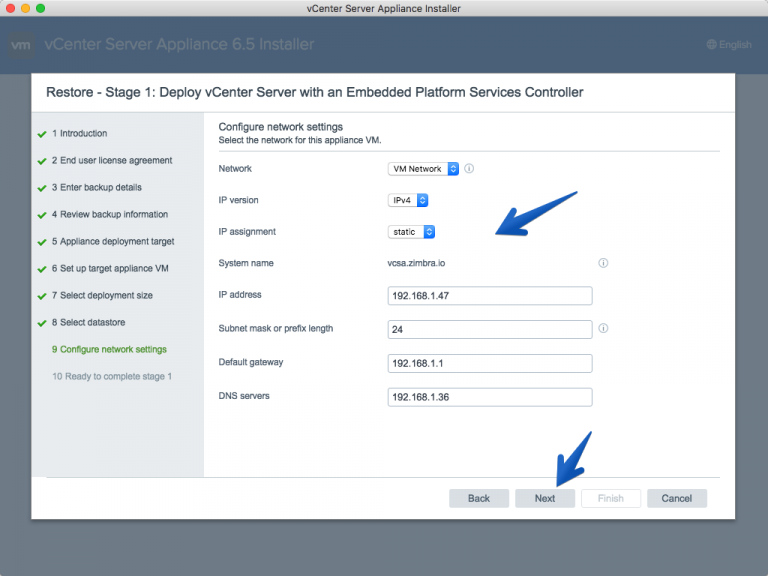Open the VM Network dropdown
Viewport: 768px width, 576px height.
click(423, 168)
